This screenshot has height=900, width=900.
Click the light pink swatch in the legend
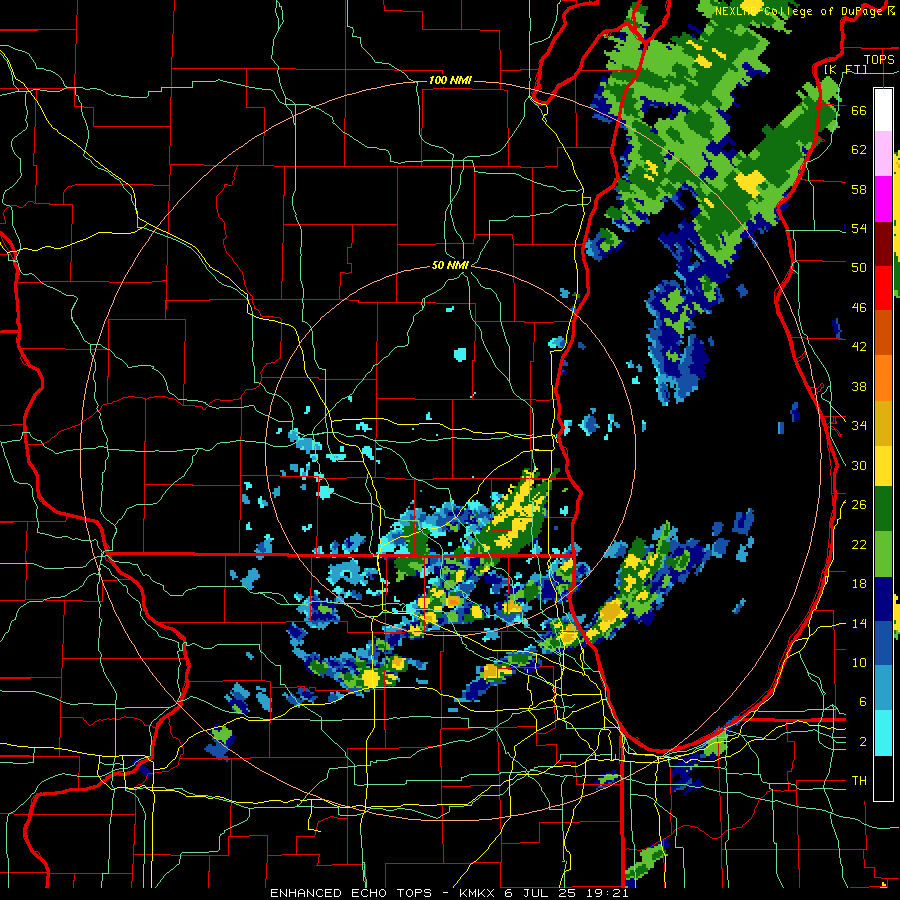883,153
